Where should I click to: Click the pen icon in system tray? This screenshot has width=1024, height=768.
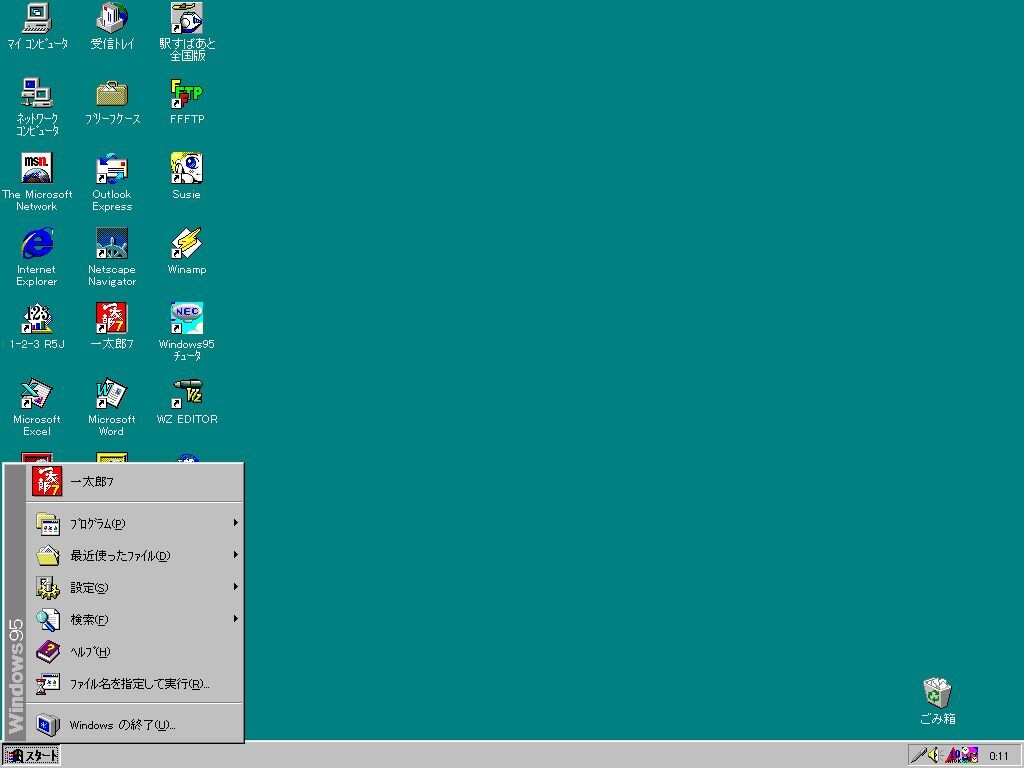pos(918,756)
